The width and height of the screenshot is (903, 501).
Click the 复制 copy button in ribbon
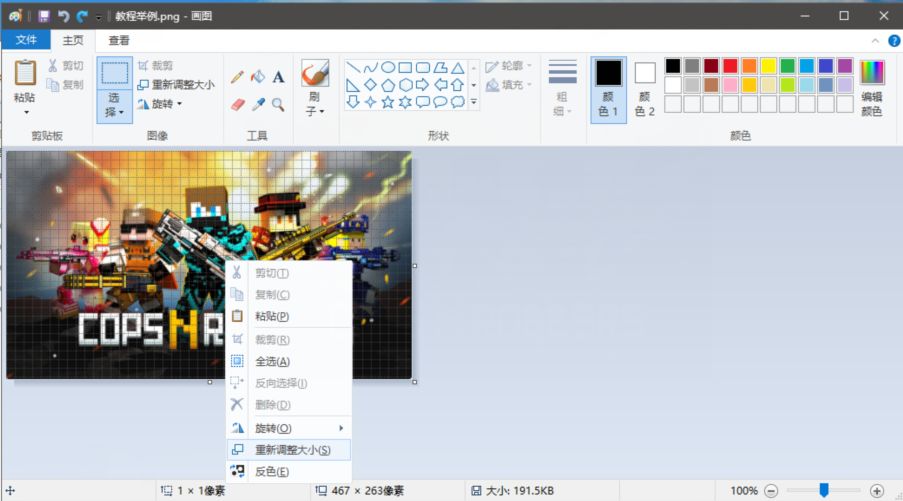pos(66,85)
